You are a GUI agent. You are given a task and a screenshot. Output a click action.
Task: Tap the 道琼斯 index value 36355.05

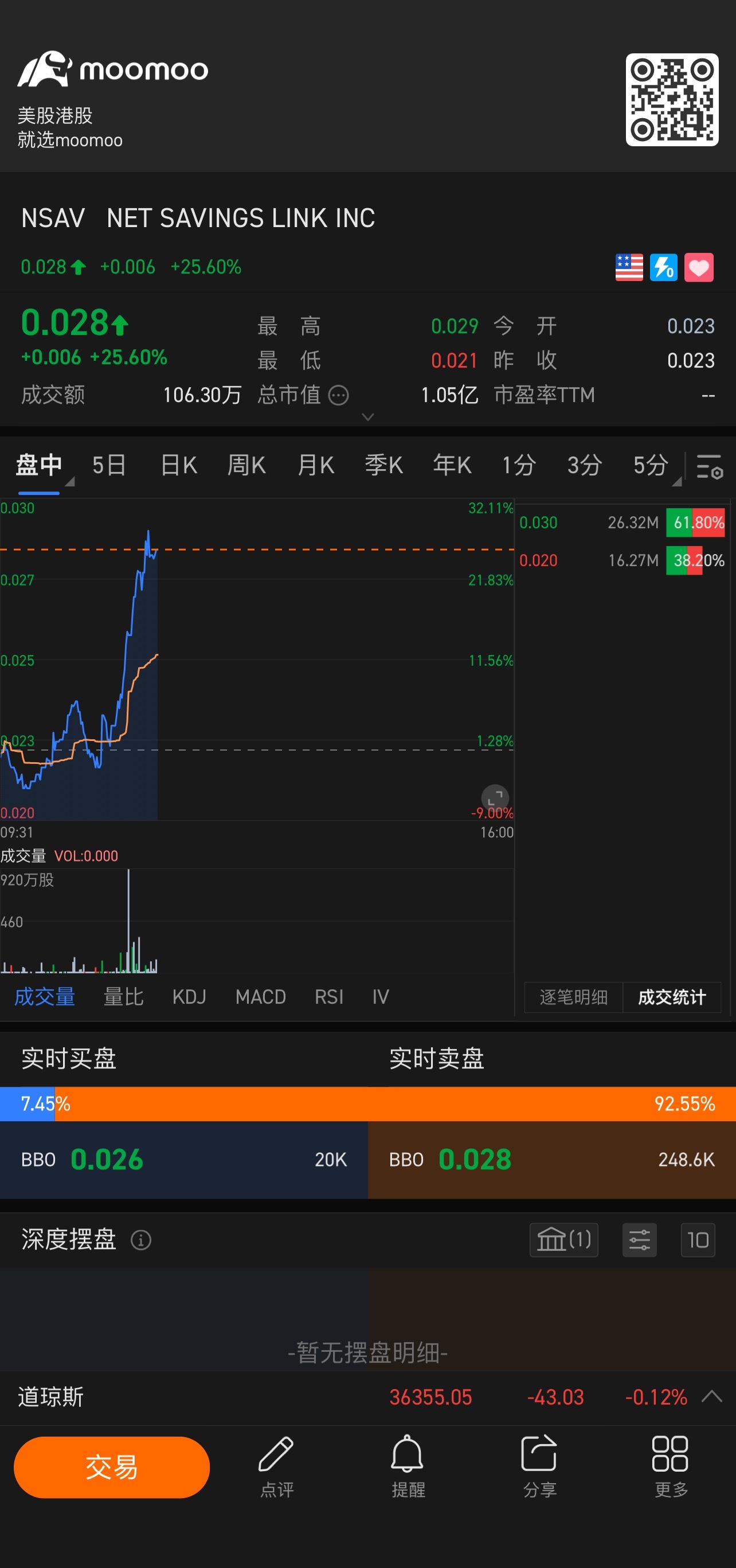pos(430,1397)
